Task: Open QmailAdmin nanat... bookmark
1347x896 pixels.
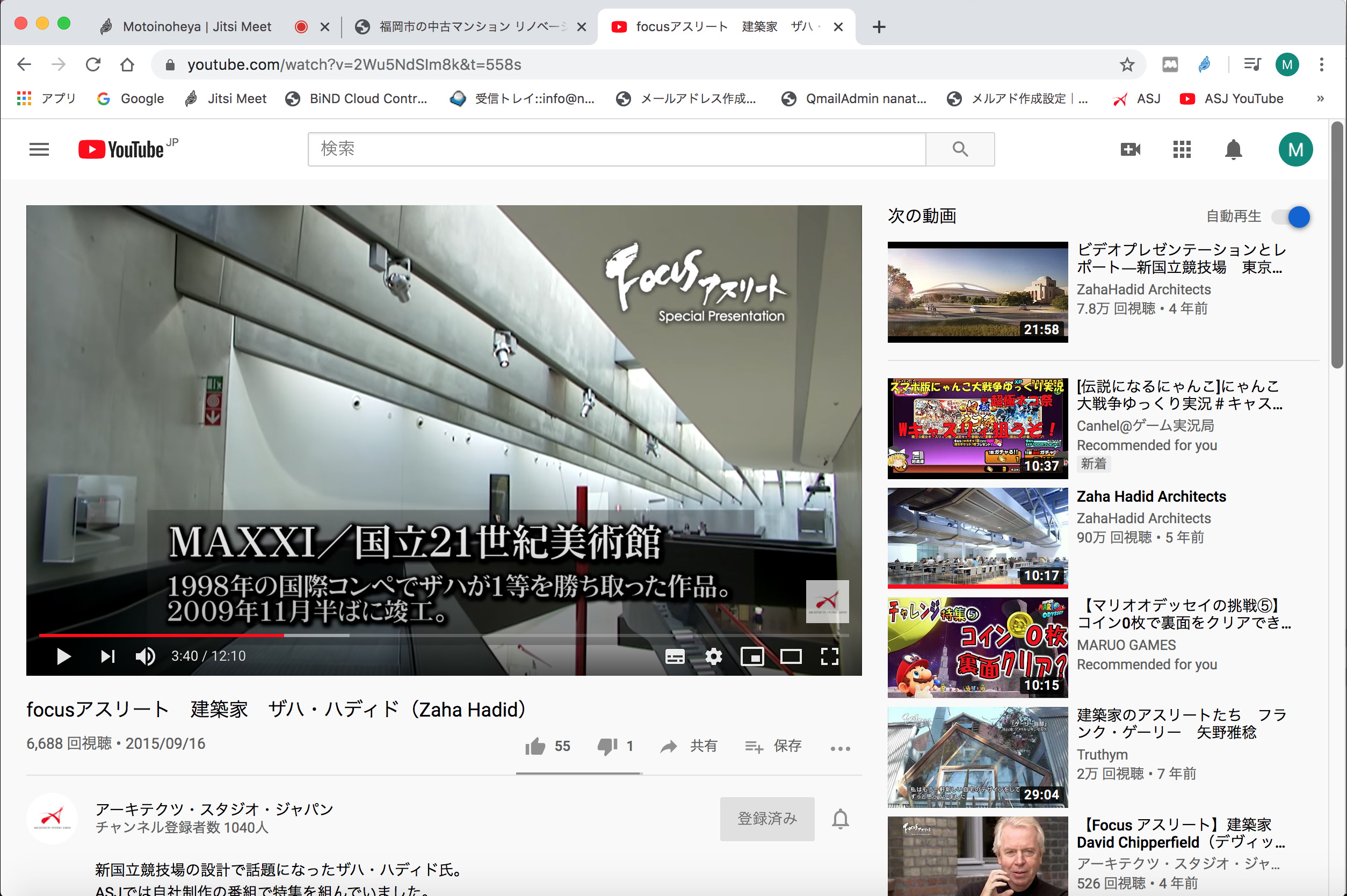Action: [853, 98]
